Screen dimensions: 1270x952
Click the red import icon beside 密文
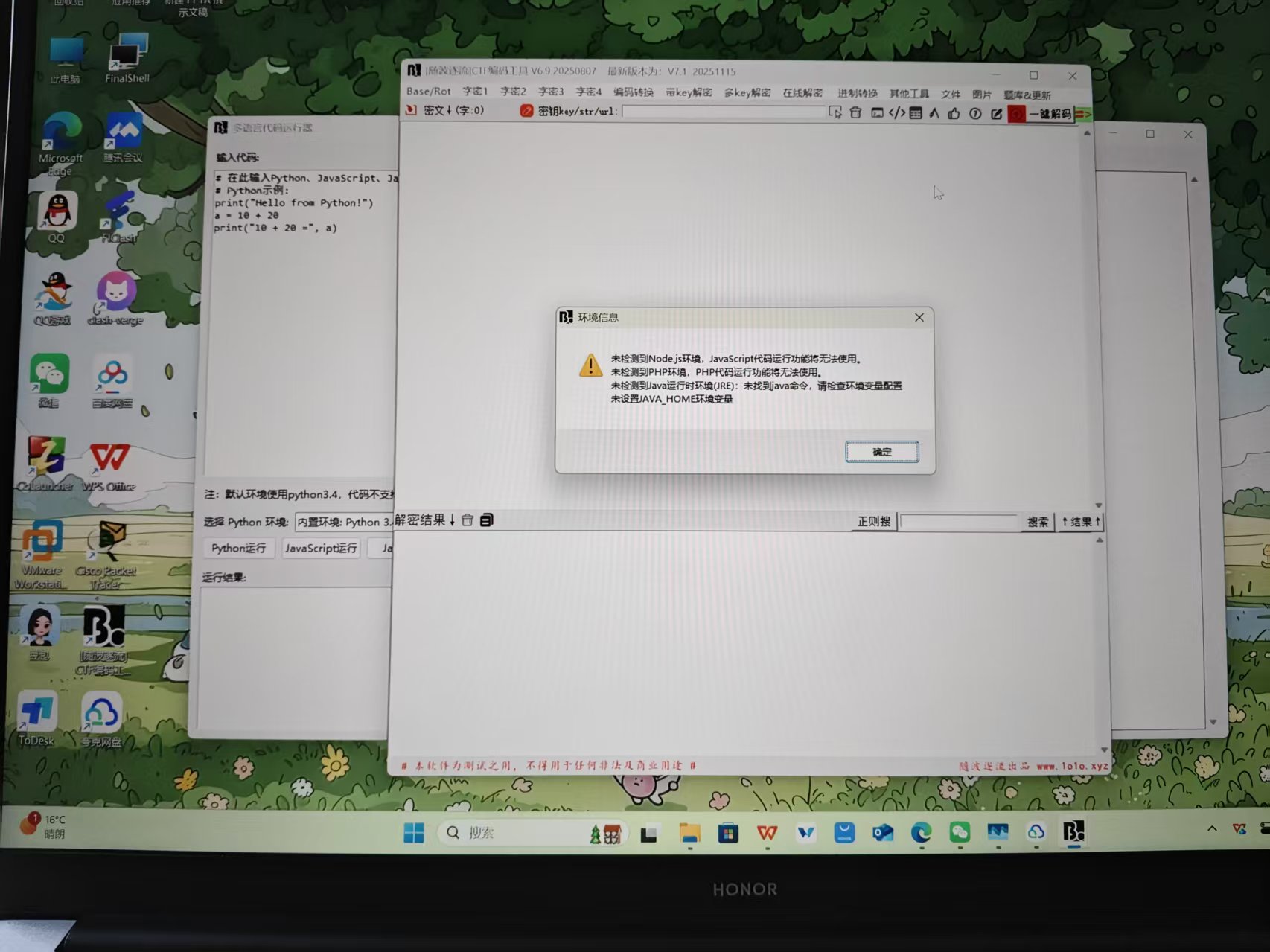tap(411, 110)
